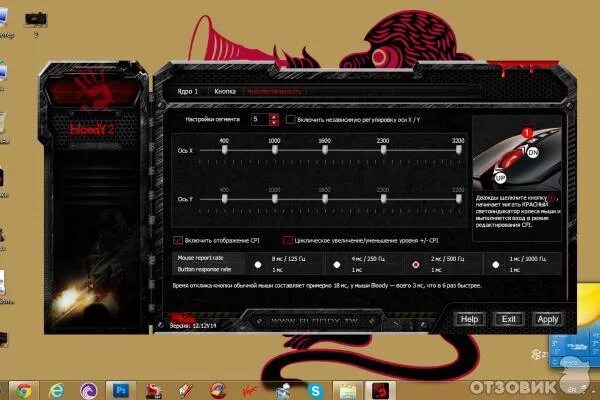Enable cyclic +/- CPI level change checkbox
The width and height of the screenshot is (600, 400).
point(287,240)
